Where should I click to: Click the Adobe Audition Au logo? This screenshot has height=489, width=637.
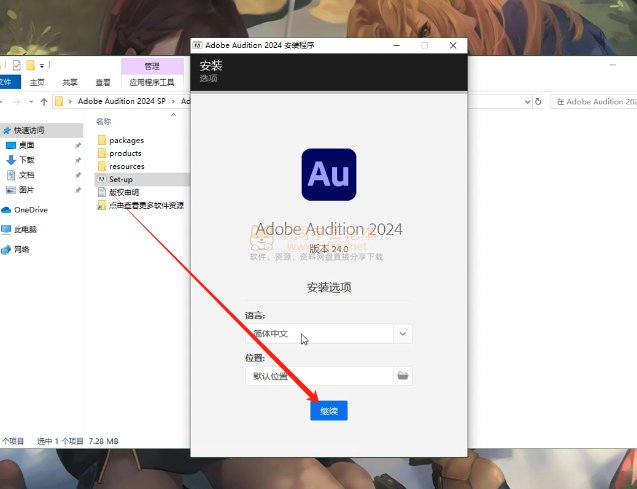328,174
